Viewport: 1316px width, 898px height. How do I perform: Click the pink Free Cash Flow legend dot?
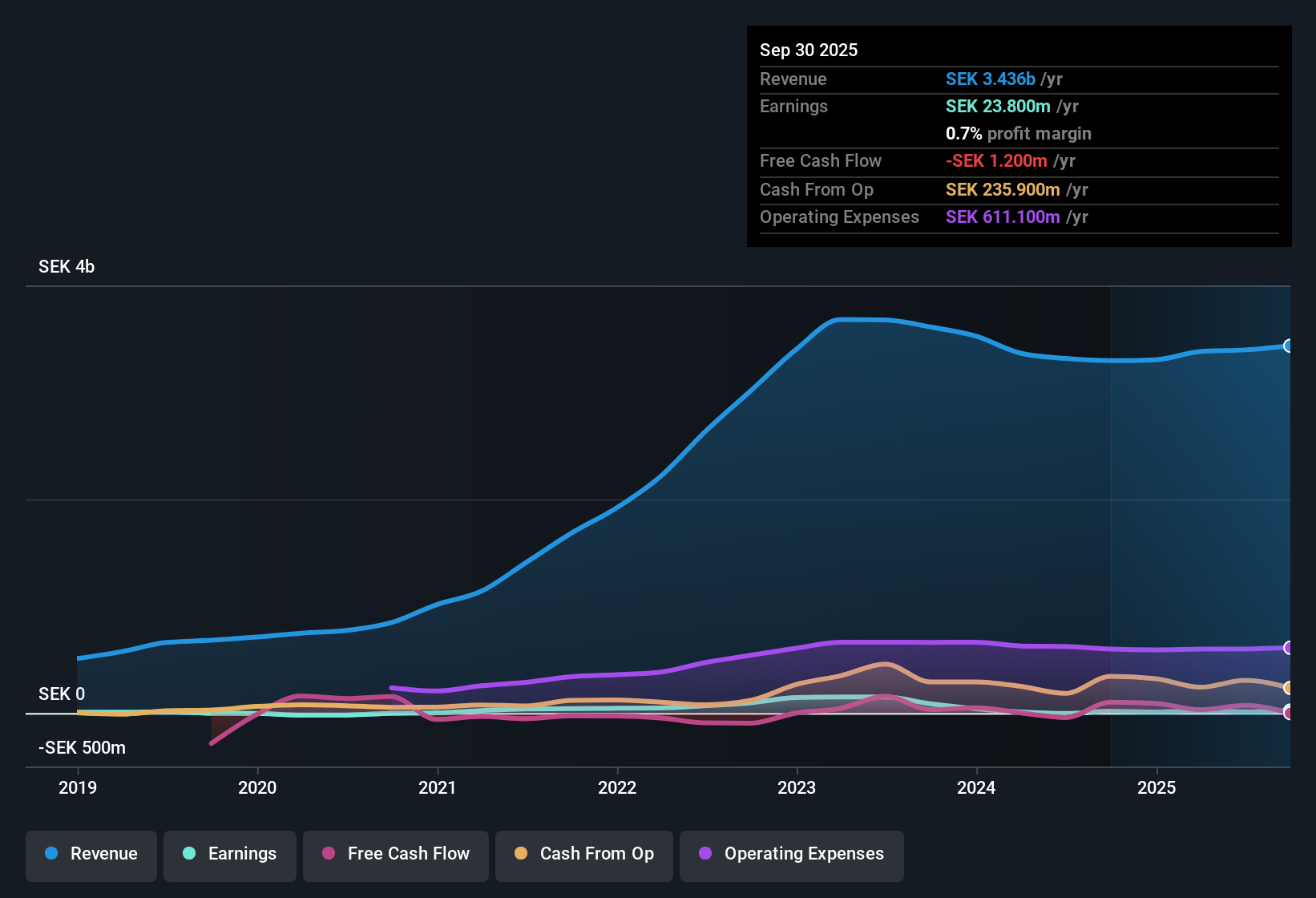click(329, 854)
